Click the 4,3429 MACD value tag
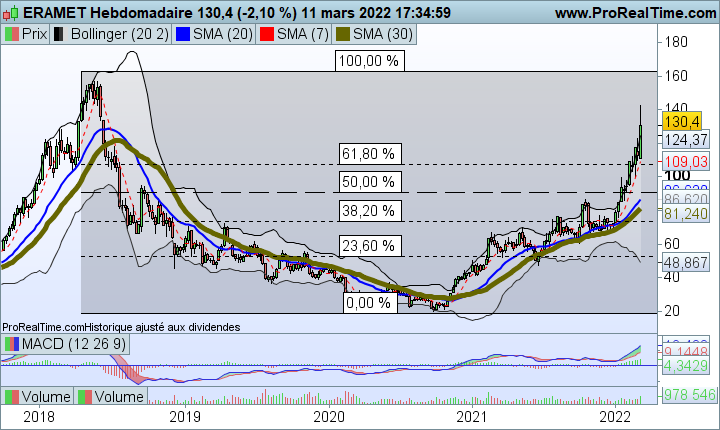Viewport: 720px width, 430px height. [686, 366]
